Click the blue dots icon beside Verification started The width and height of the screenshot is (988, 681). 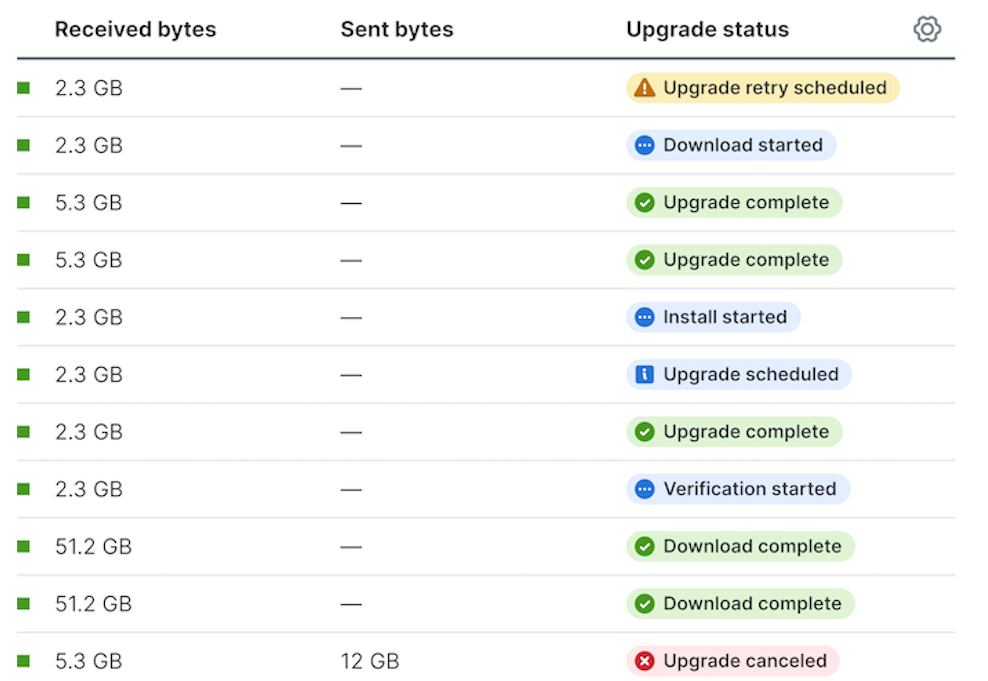(x=645, y=489)
